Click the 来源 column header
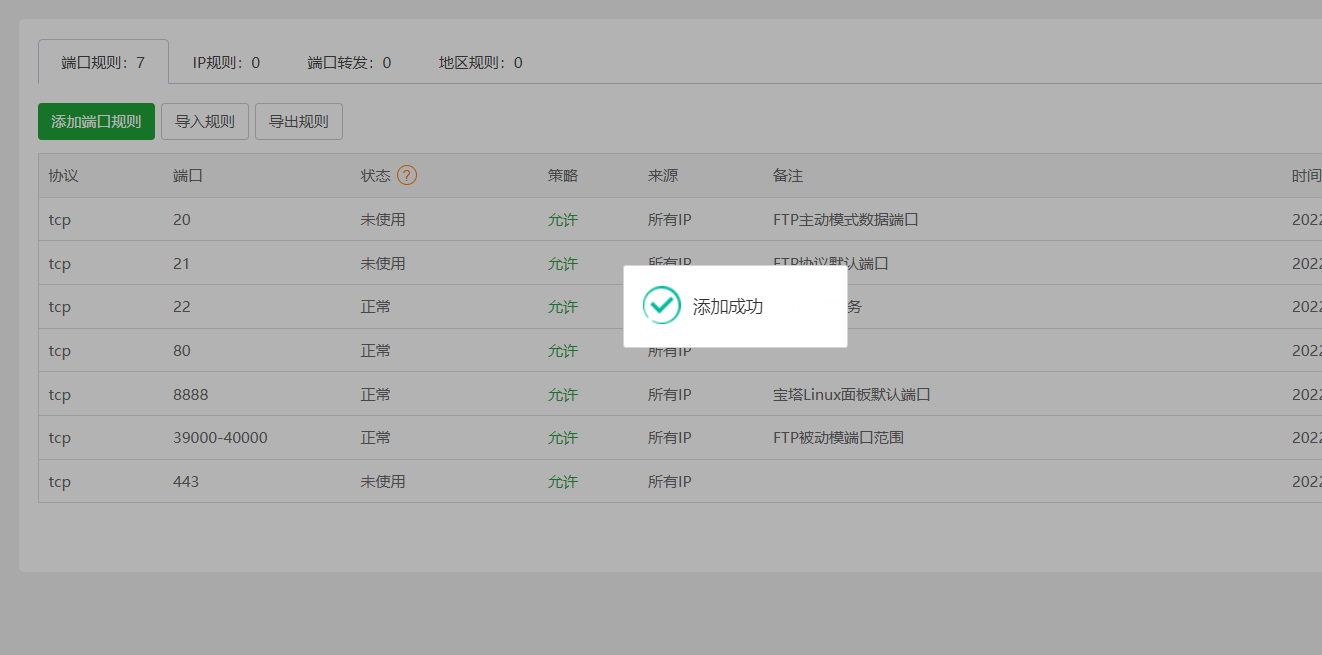Image resolution: width=1322 pixels, height=655 pixels. click(663, 175)
